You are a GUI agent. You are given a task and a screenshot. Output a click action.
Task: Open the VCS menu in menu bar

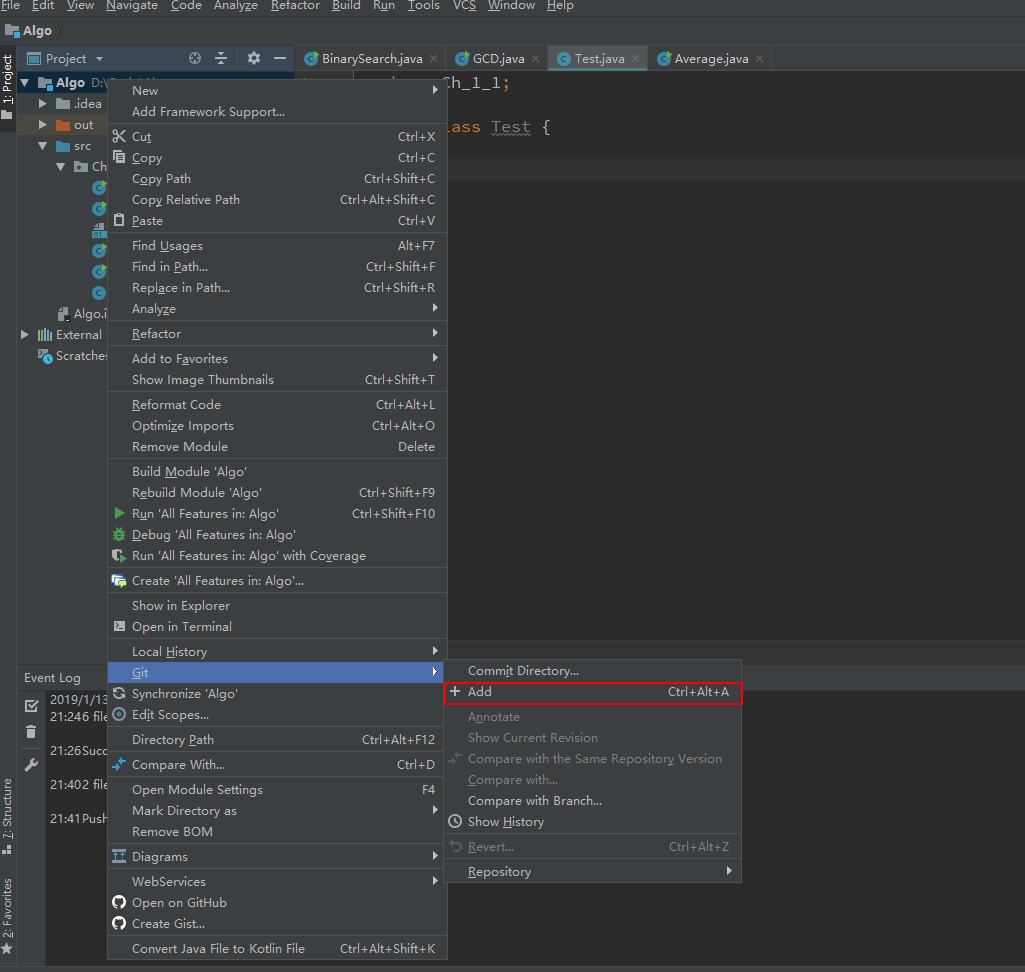(464, 6)
